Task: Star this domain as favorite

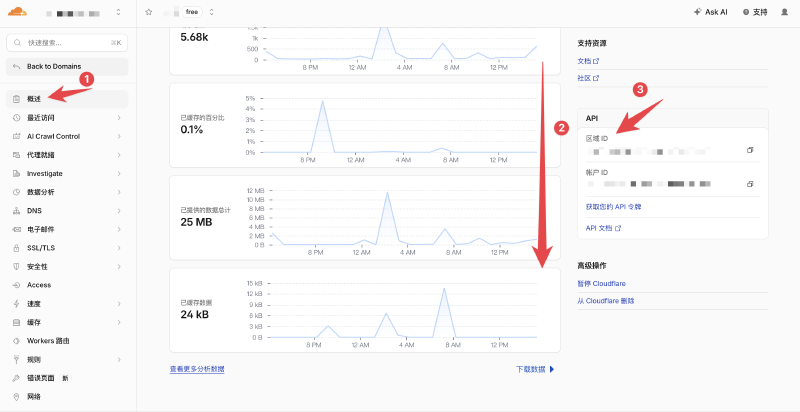Action: (x=148, y=12)
